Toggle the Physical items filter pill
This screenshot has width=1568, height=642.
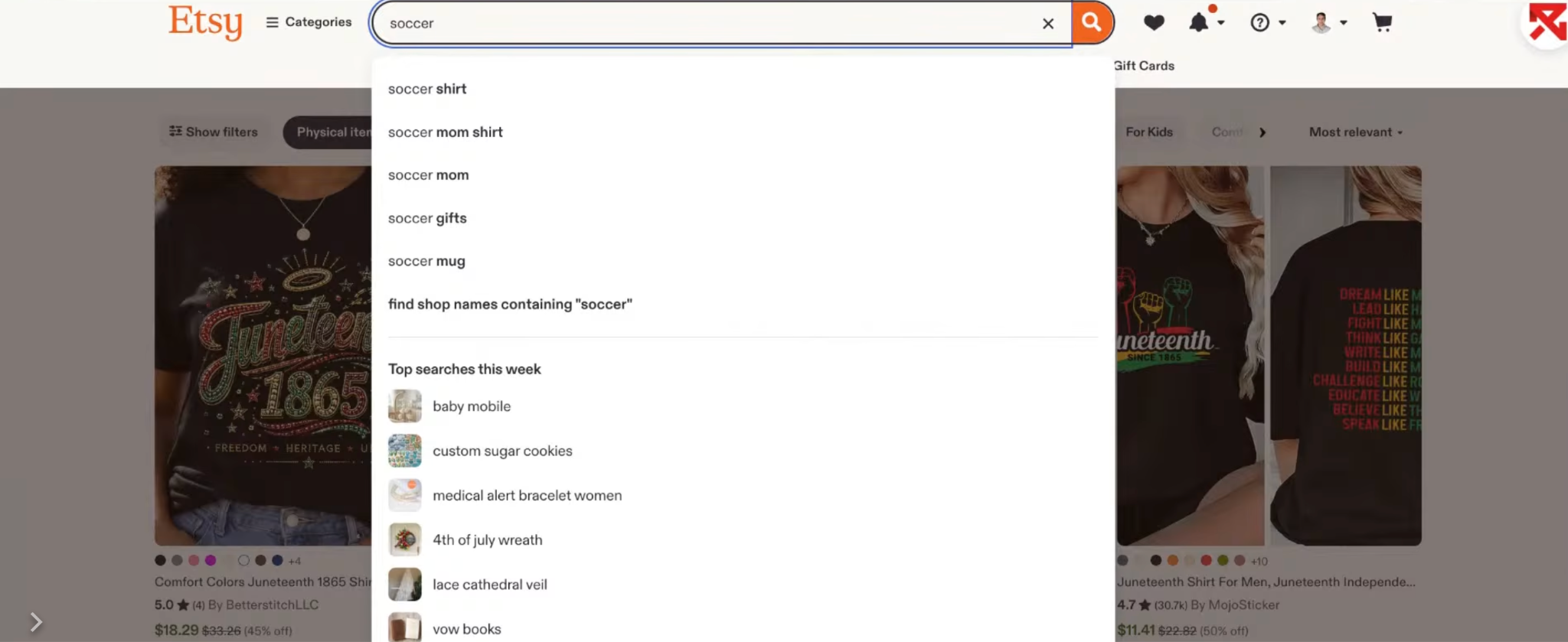329,132
